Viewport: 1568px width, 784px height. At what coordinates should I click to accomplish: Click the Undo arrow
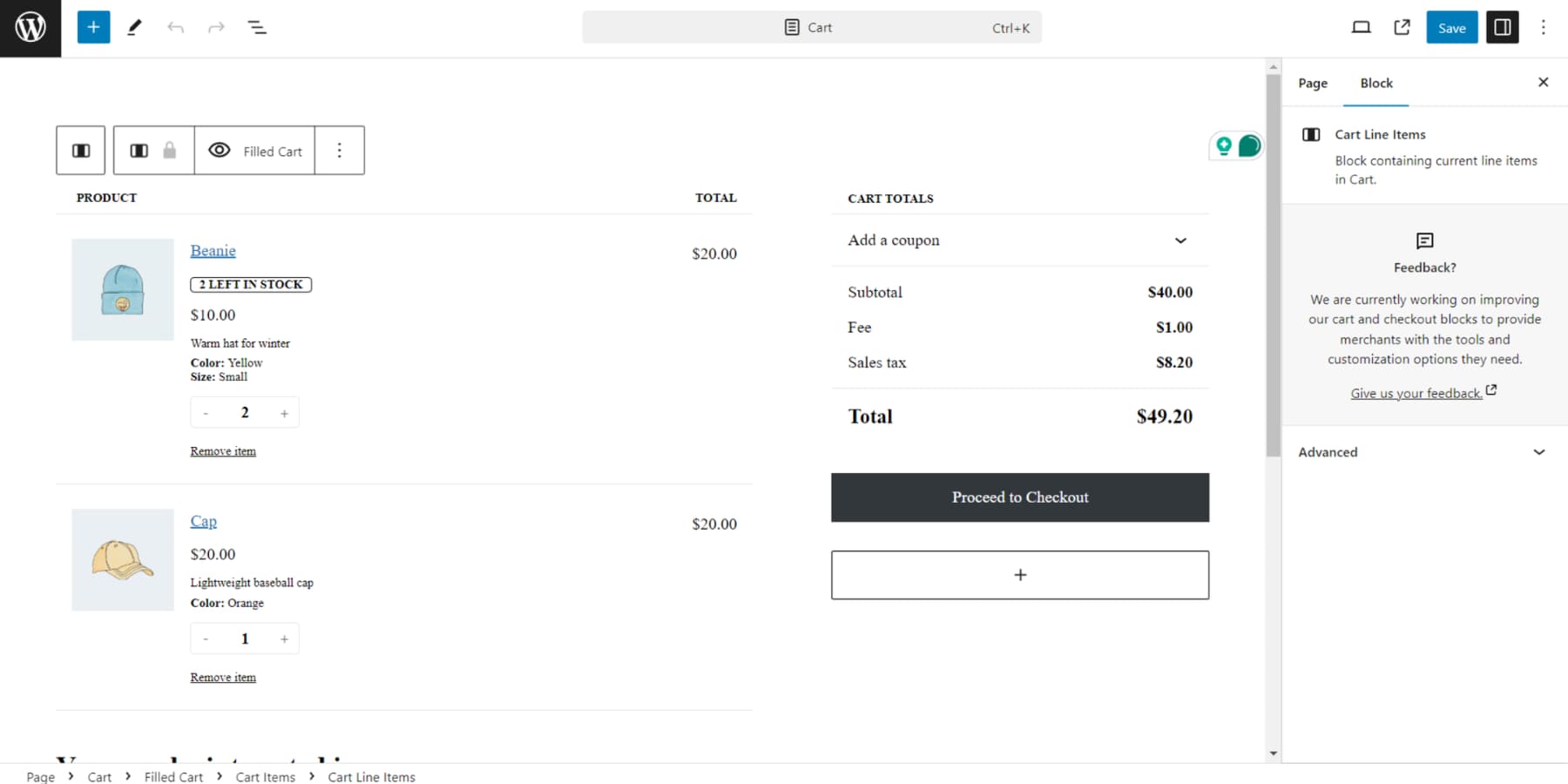click(175, 28)
